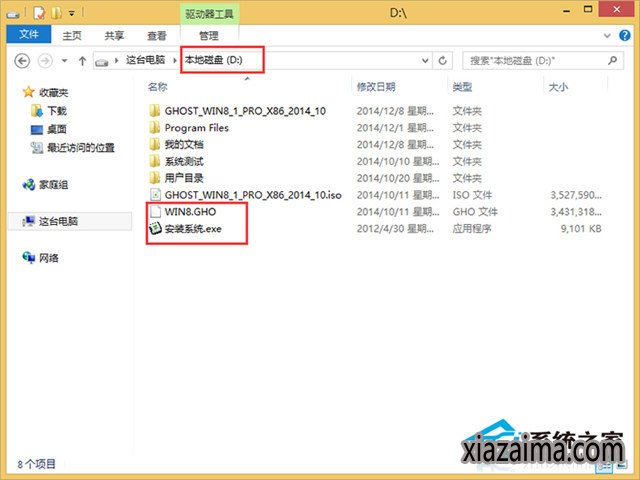Image resolution: width=640 pixels, height=480 pixels.
Task: Open the 文件 menu
Action: [x=28, y=36]
